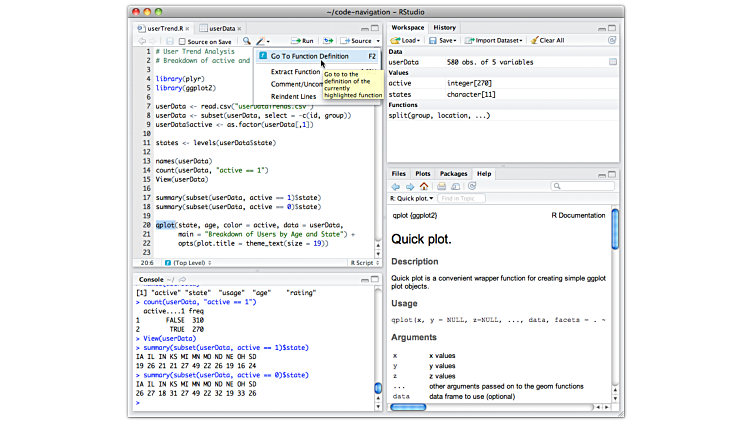The image size is (752, 423).
Task: Refresh the workspace pane
Action: pos(612,41)
